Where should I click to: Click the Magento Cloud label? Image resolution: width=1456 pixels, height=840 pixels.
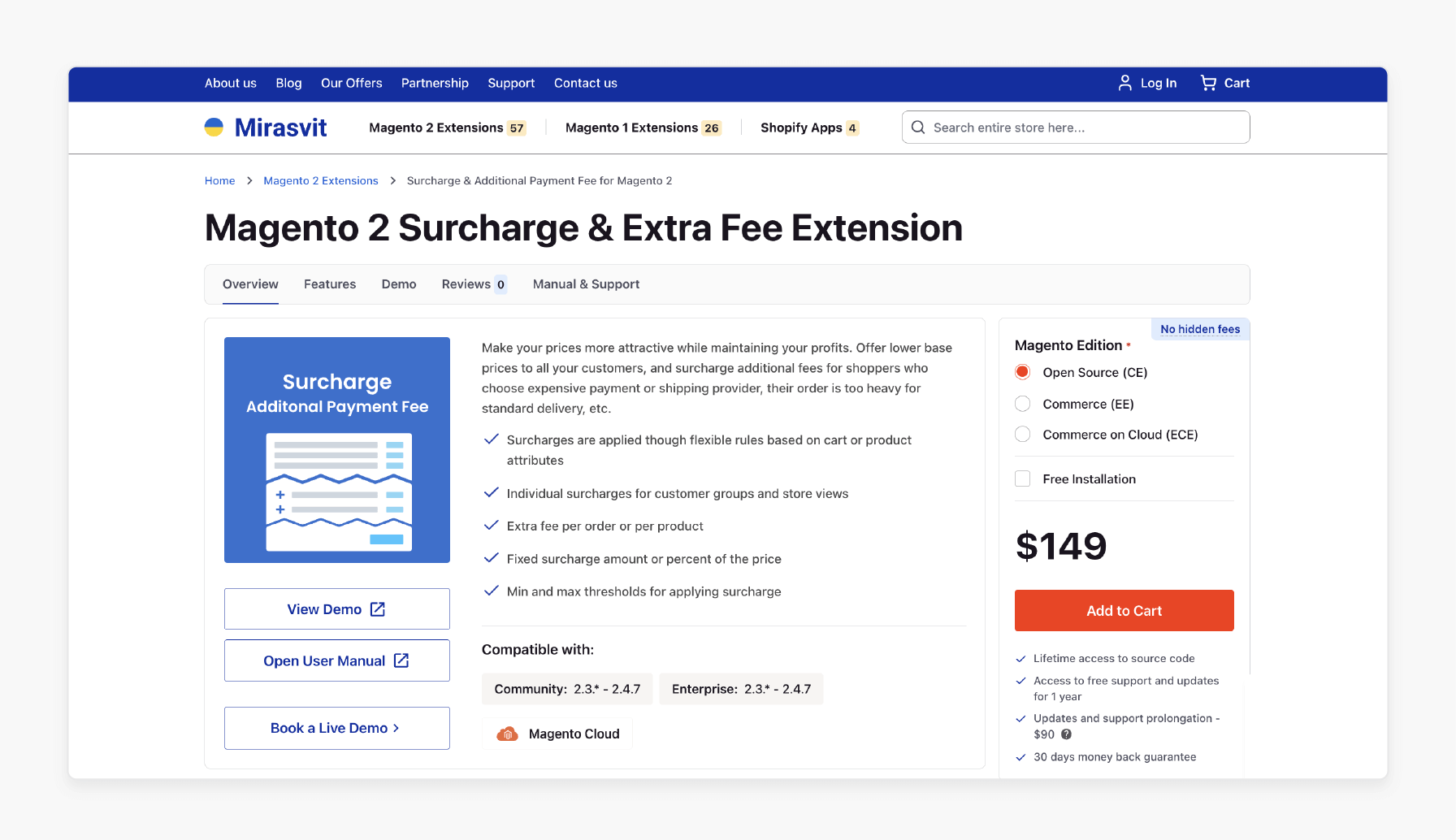[574, 734]
